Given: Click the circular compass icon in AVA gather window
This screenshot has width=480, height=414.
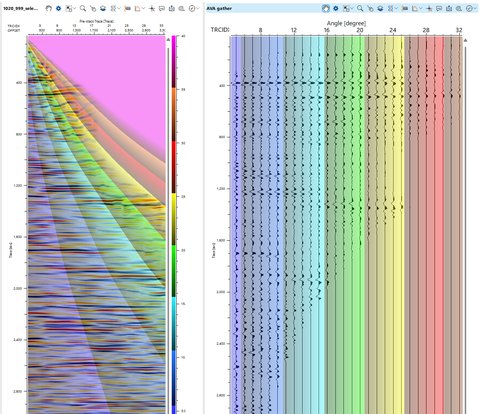Looking at the screenshot, I should [x=469, y=9].
